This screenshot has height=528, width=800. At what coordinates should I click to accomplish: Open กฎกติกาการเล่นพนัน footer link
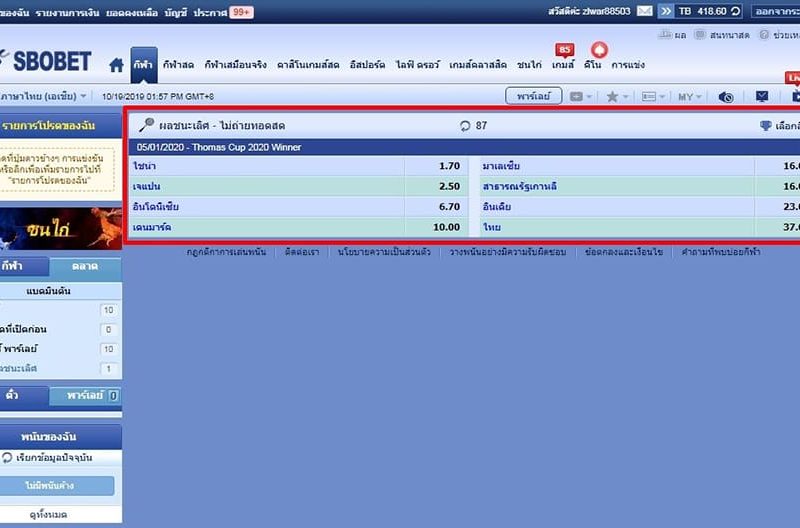click(x=226, y=252)
